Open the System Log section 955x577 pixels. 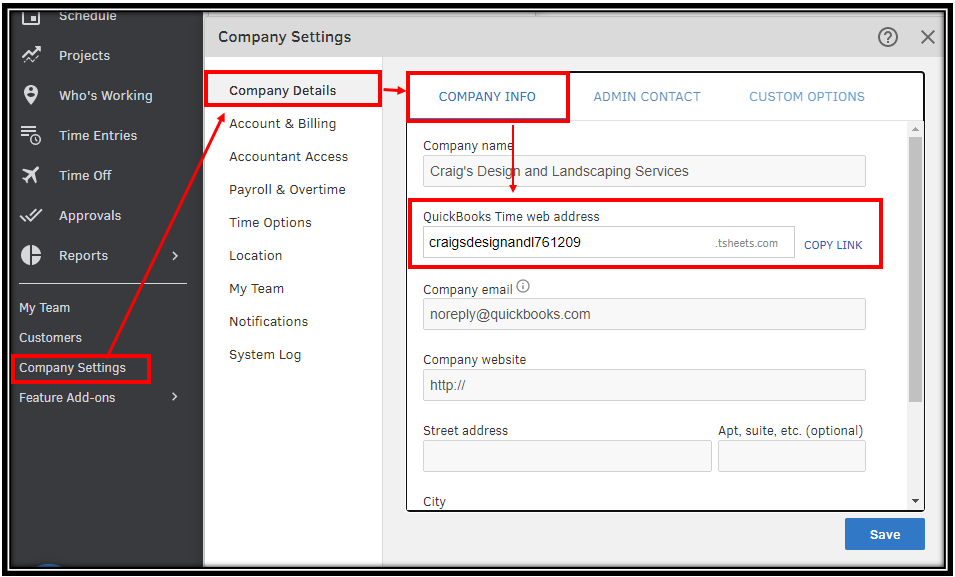click(265, 355)
